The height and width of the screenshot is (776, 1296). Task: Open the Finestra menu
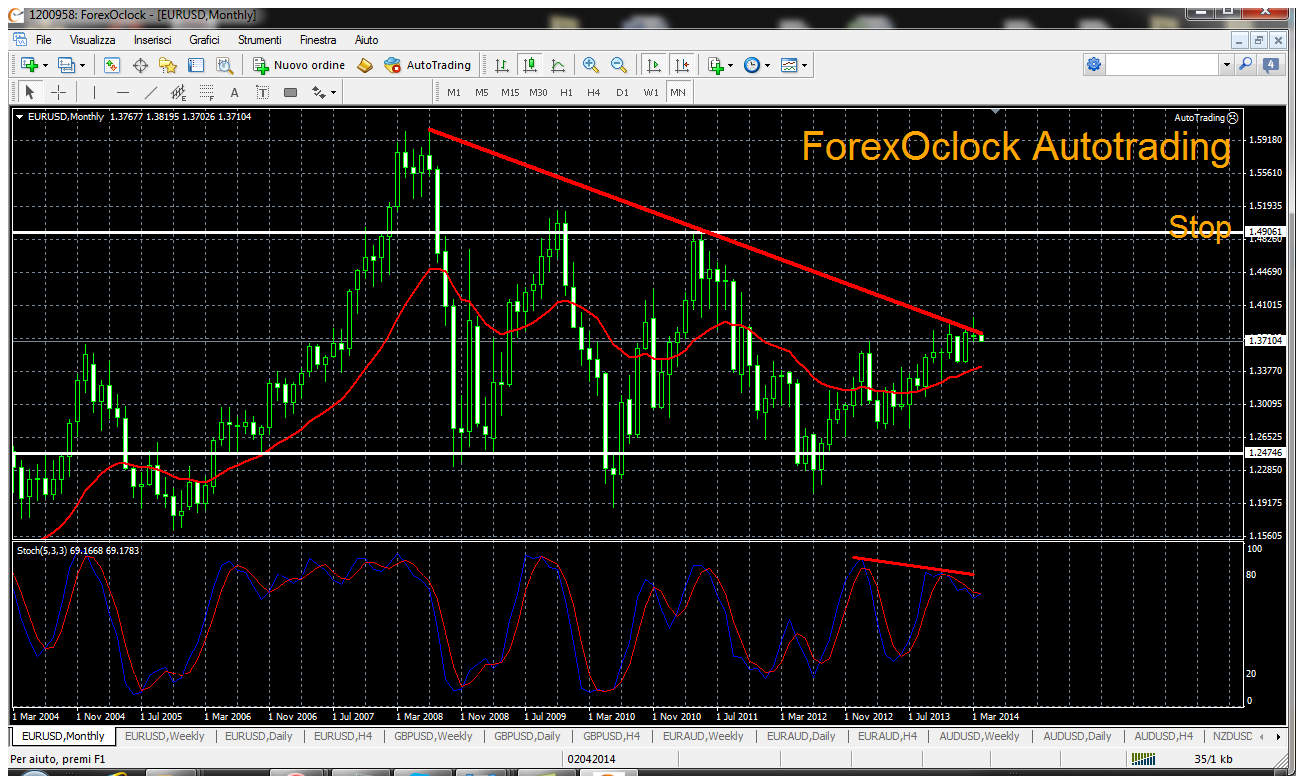pos(318,40)
